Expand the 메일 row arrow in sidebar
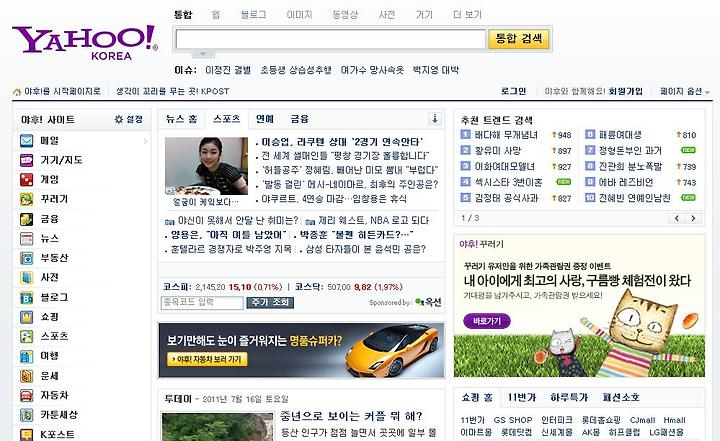 (145, 141)
